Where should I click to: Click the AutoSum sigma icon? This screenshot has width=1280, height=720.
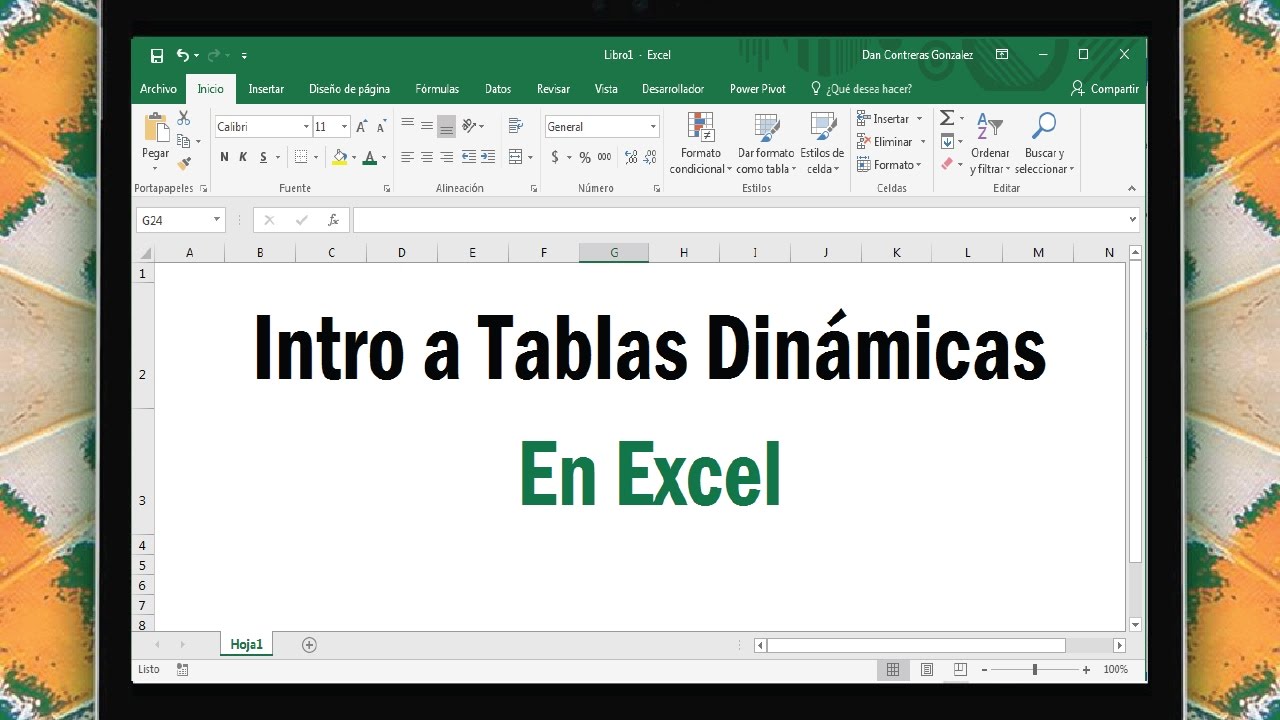(947, 118)
